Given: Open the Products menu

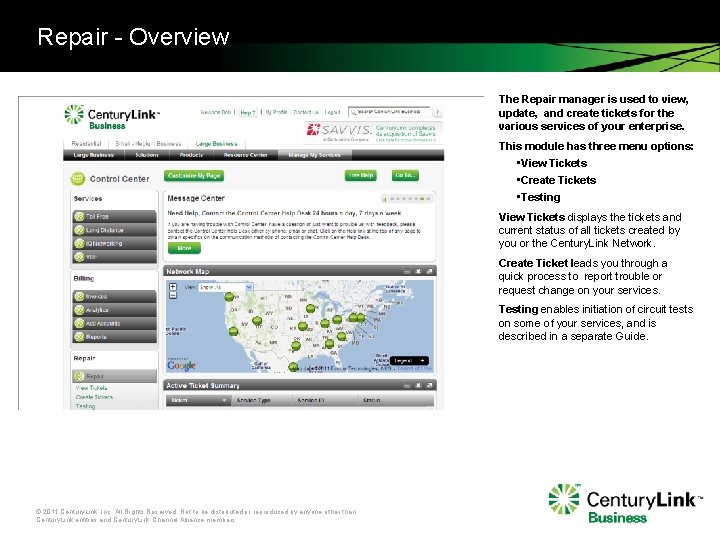Looking at the screenshot, I should coord(191,155).
